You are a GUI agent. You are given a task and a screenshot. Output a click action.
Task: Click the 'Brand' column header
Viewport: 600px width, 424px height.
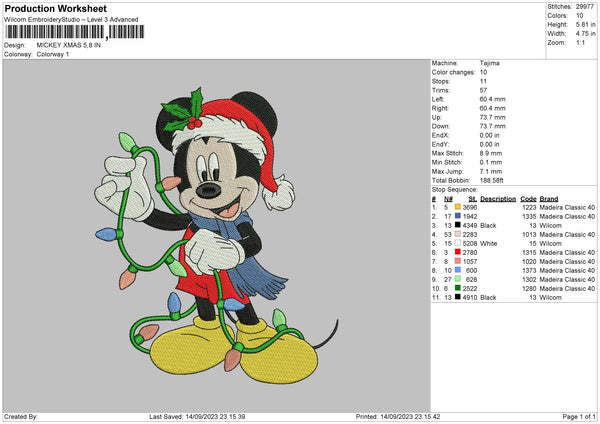(549, 199)
